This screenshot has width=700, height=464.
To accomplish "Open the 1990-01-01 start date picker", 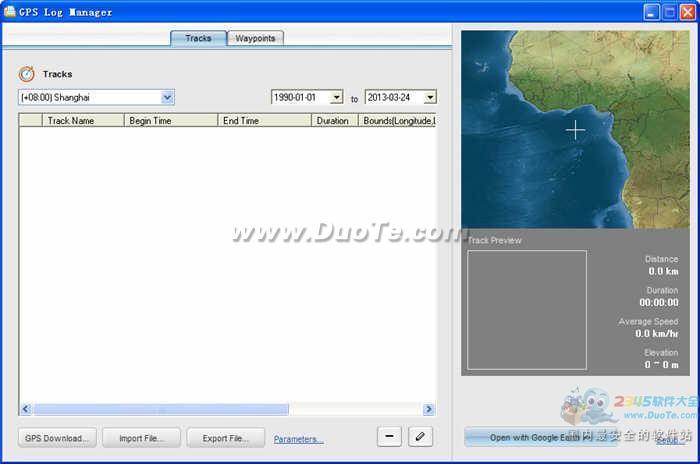I will pyautogui.click(x=336, y=97).
